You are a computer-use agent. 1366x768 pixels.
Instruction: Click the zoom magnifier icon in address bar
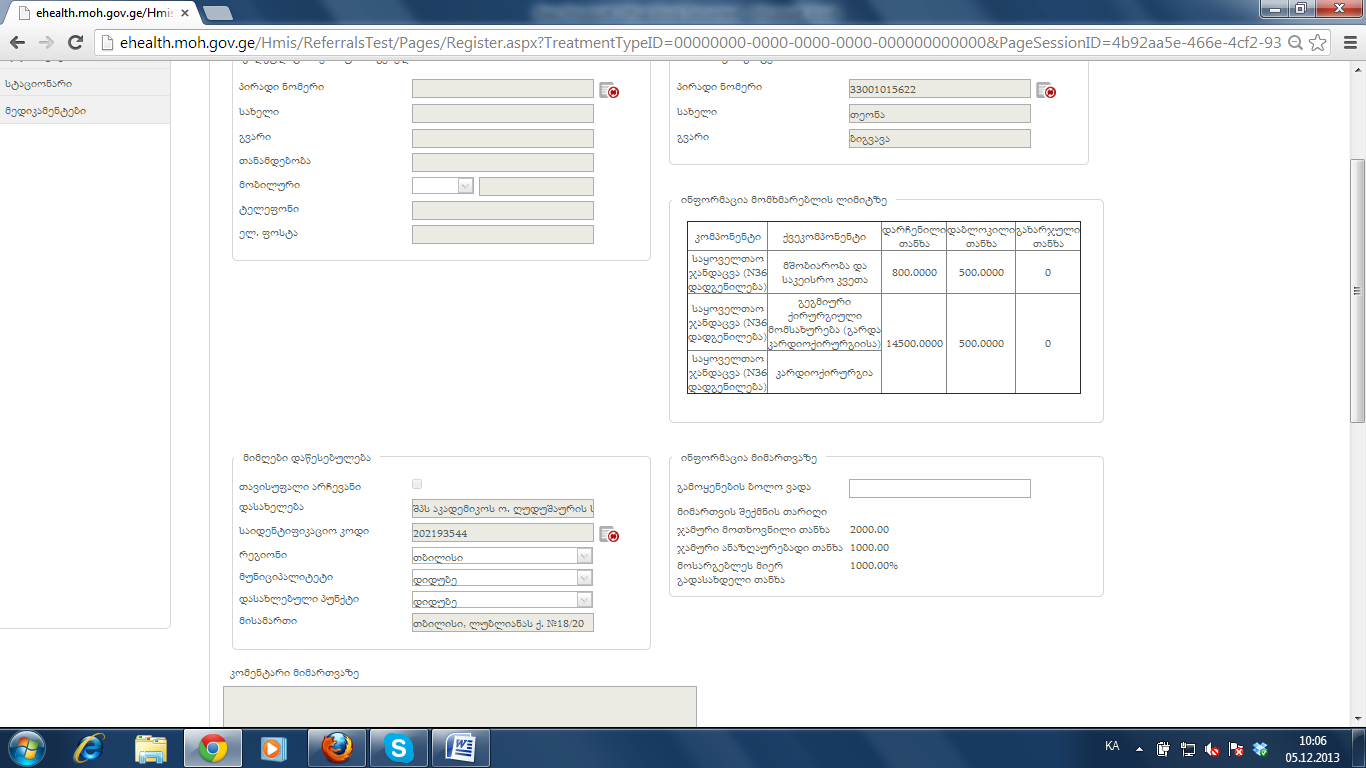click(1295, 43)
